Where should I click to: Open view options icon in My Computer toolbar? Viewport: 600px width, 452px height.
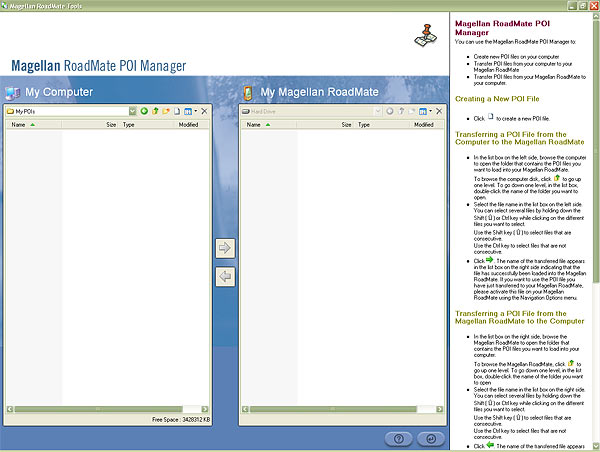(x=188, y=111)
